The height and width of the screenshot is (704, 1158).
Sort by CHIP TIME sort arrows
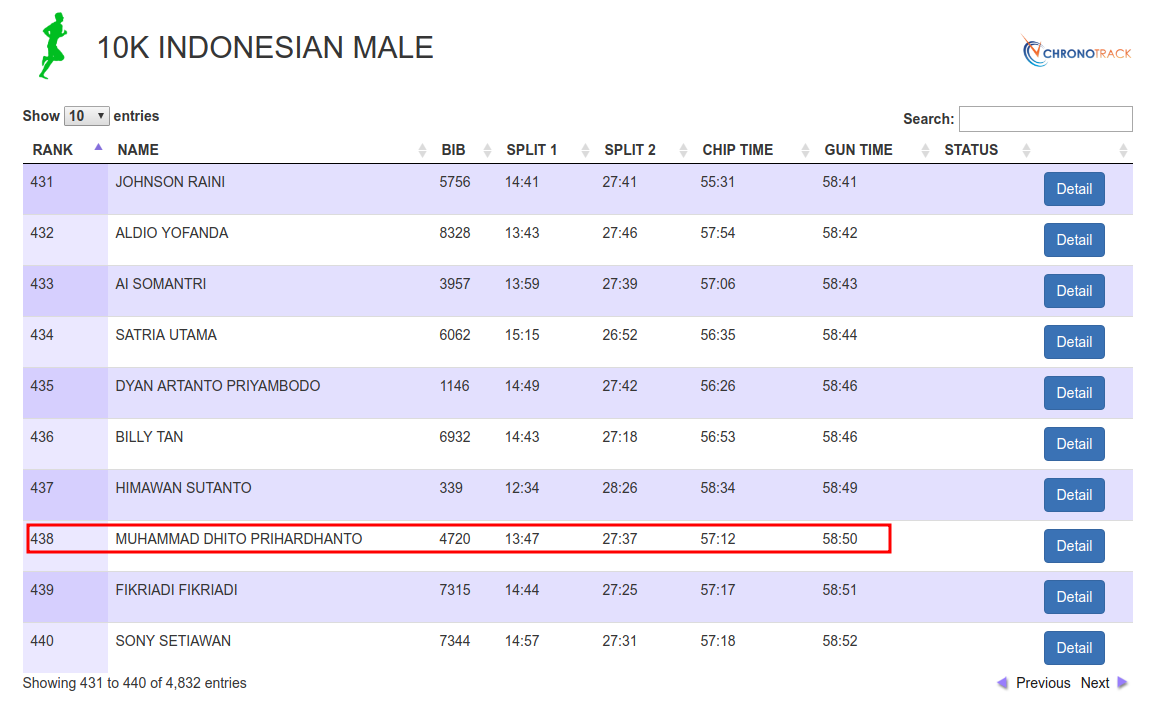[805, 149]
